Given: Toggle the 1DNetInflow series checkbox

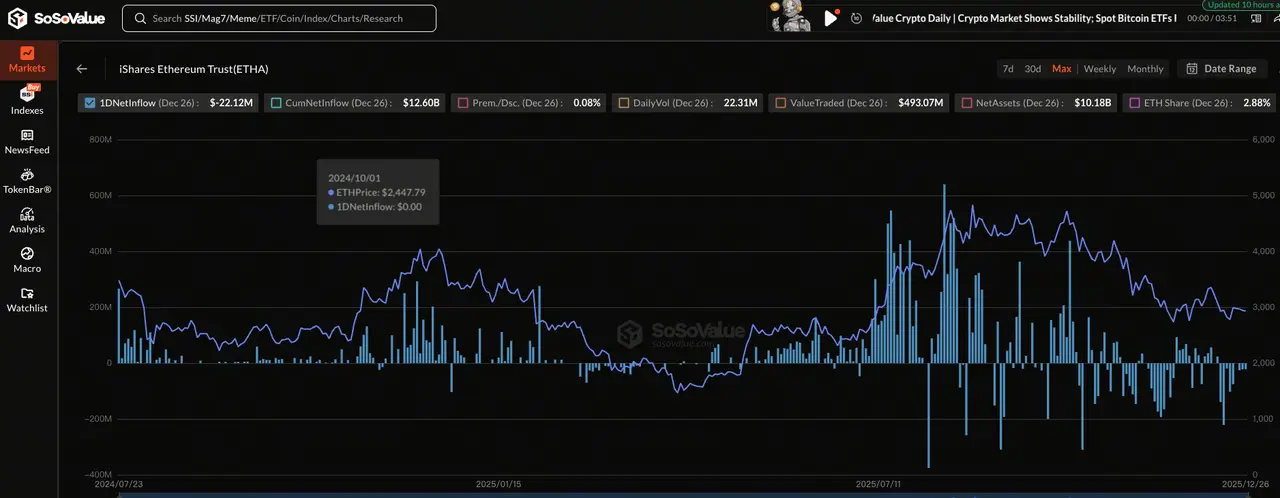Looking at the screenshot, I should coord(91,102).
